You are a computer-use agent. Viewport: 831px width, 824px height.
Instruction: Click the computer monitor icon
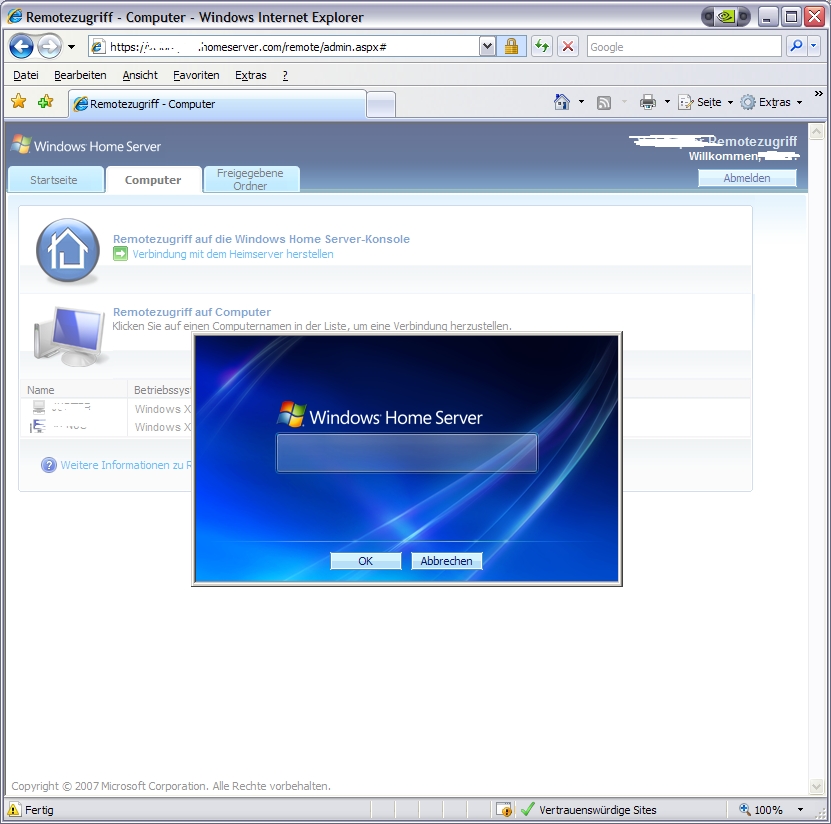69,336
